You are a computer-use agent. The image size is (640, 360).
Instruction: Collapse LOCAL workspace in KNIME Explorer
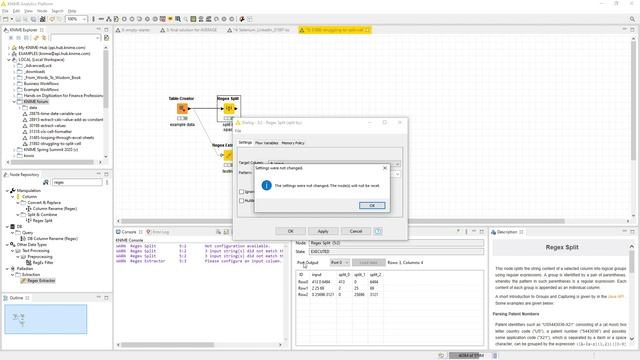point(9,60)
